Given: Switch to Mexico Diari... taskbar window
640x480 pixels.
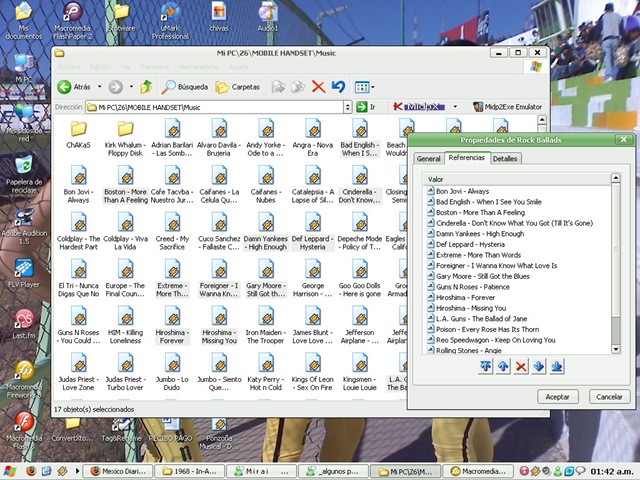Looking at the screenshot, I should click(119, 471).
